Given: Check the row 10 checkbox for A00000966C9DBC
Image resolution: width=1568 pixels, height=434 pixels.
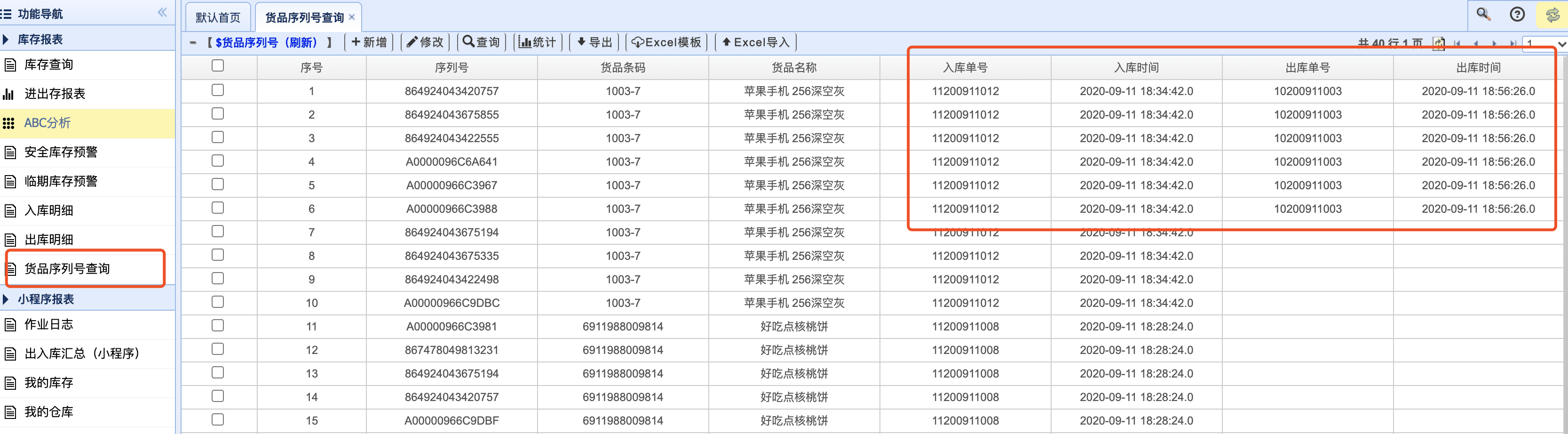Looking at the screenshot, I should coord(218,302).
